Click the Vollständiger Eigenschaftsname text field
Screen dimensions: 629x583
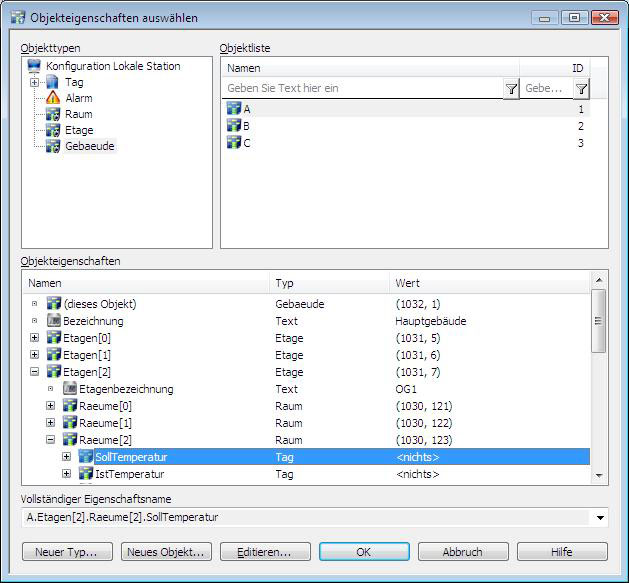(x=307, y=518)
